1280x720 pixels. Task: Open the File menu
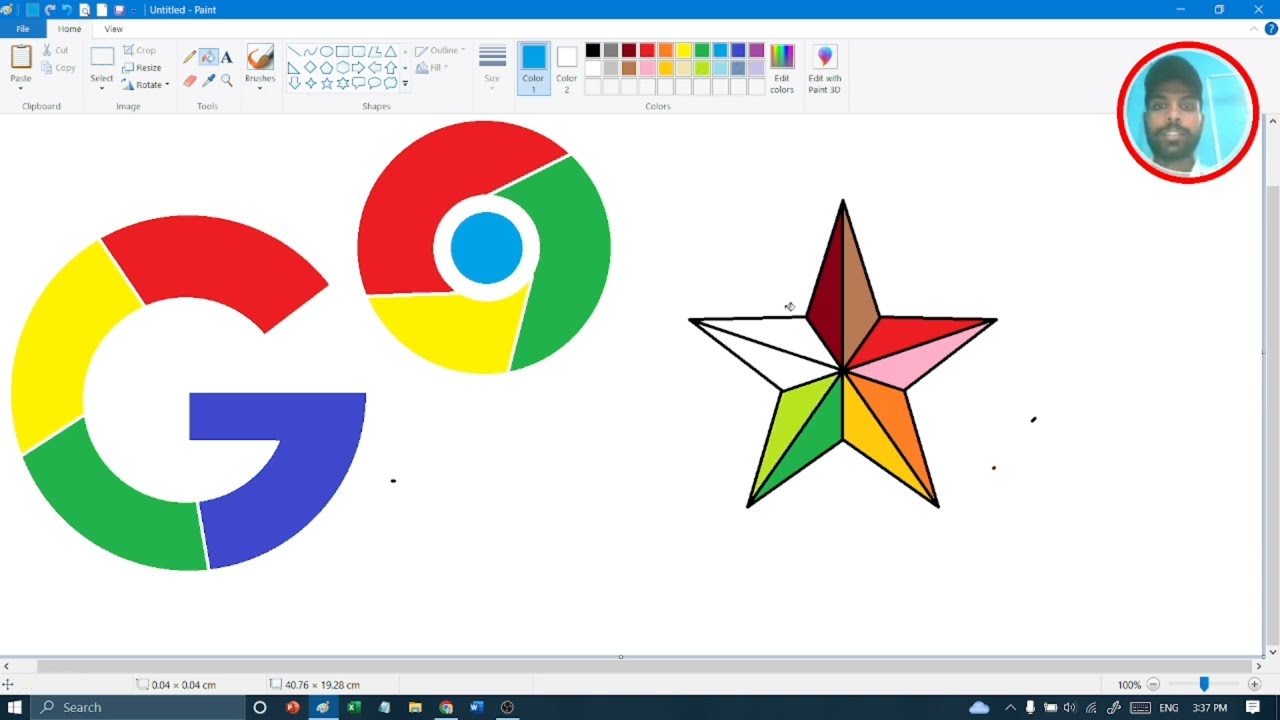[23, 29]
